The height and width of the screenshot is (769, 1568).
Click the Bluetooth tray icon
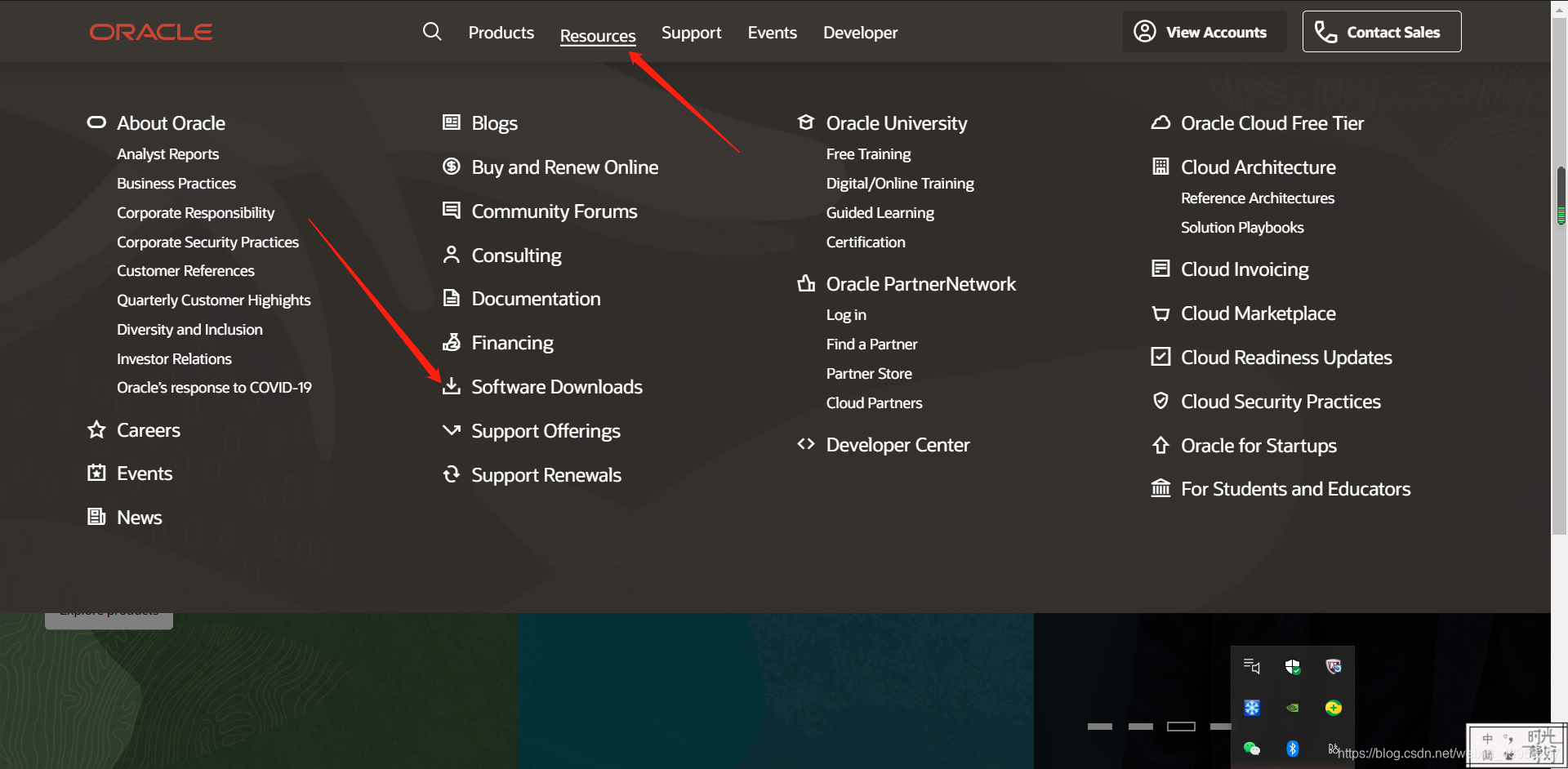[x=1292, y=748]
